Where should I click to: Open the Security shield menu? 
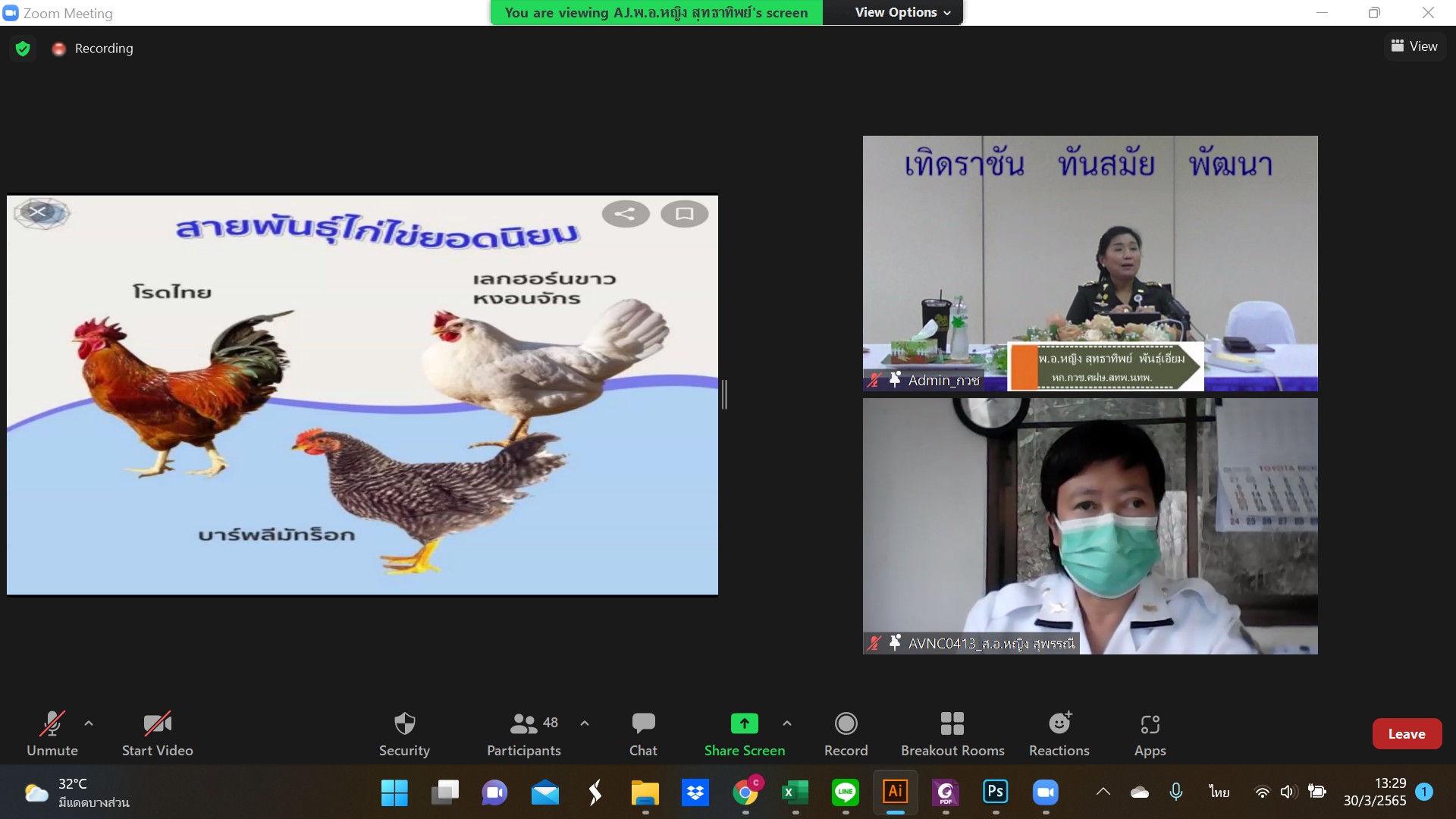pos(404,733)
